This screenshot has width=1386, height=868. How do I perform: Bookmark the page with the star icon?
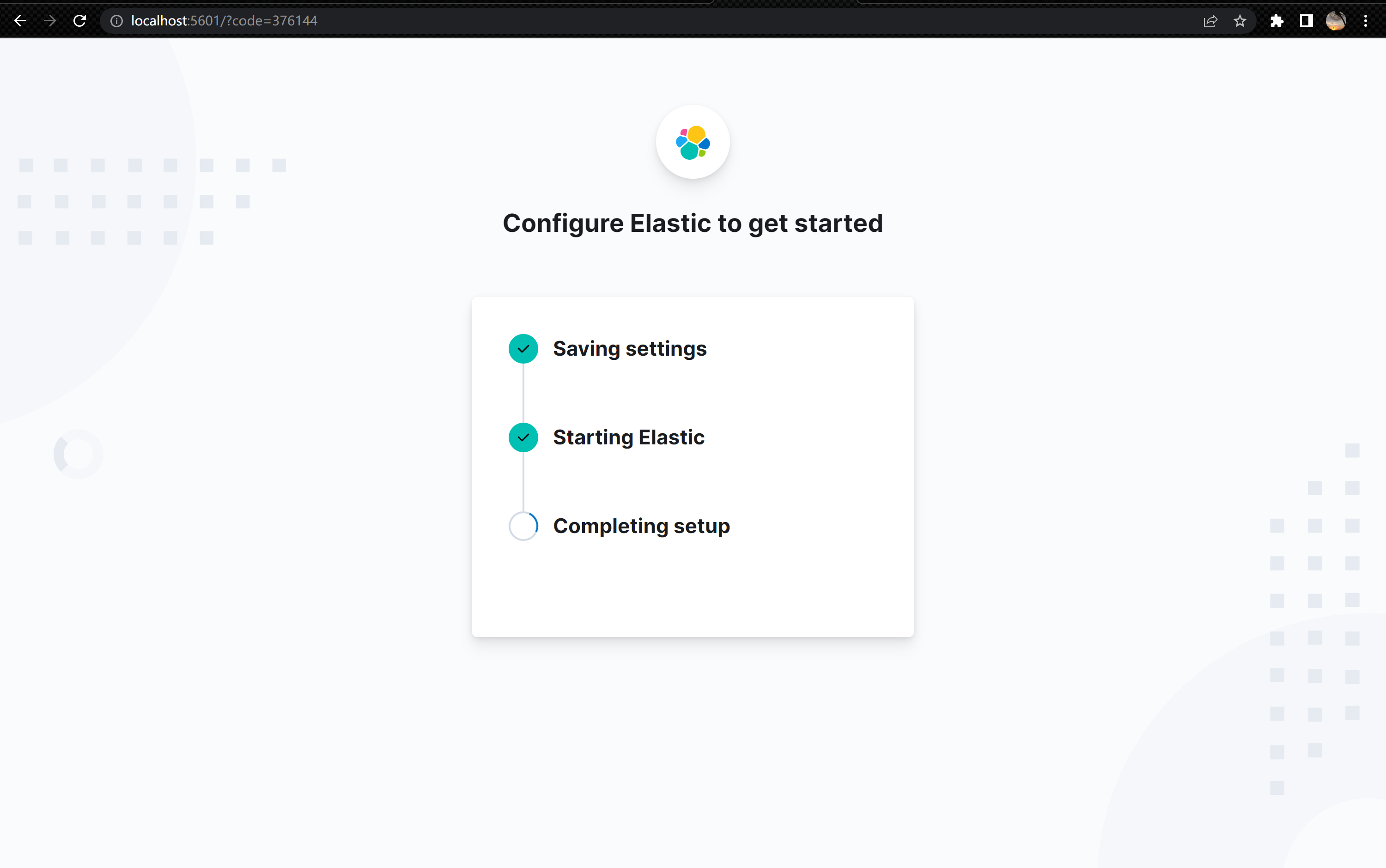point(1239,21)
